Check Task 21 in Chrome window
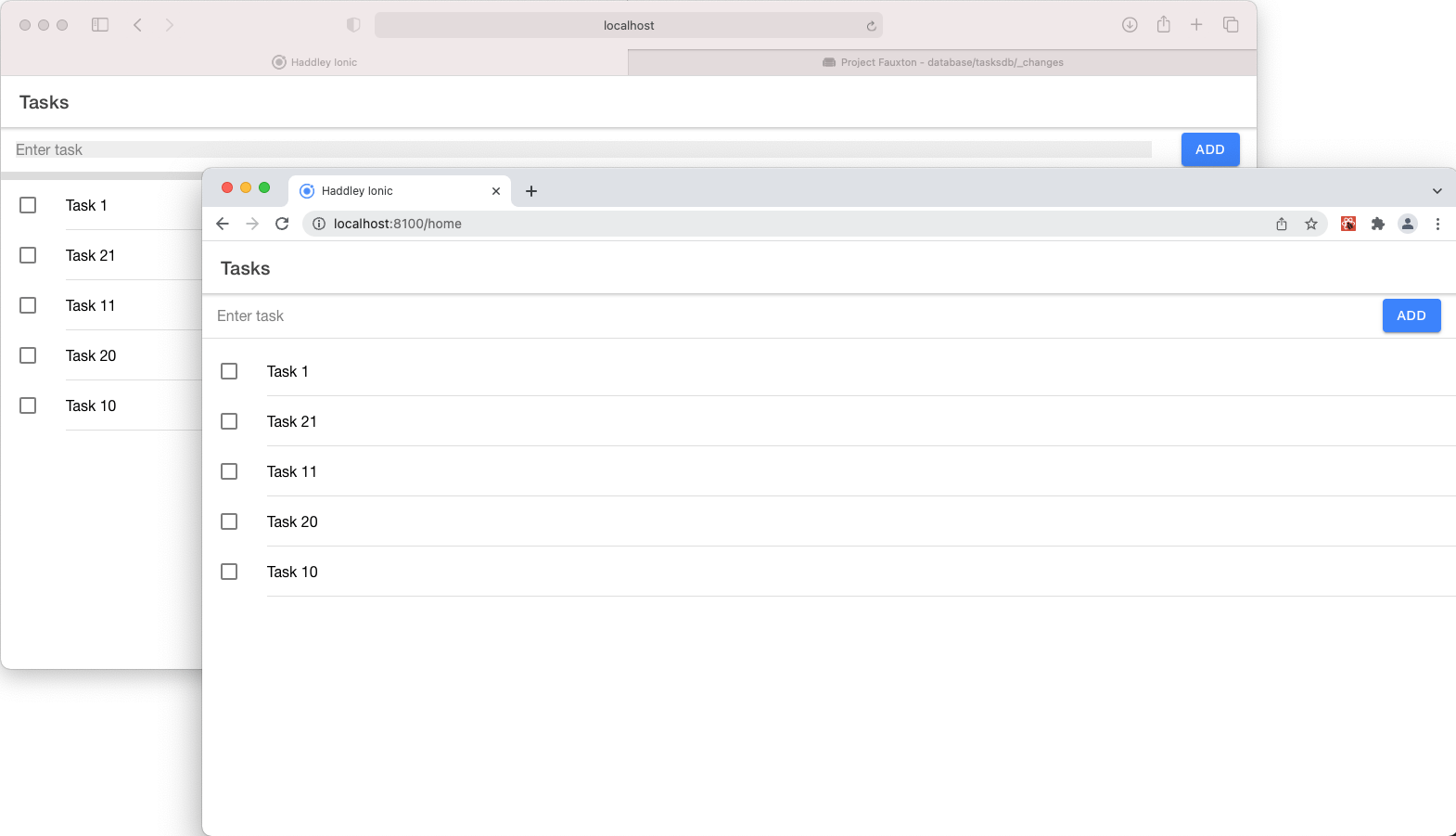1456x836 pixels. (x=229, y=421)
